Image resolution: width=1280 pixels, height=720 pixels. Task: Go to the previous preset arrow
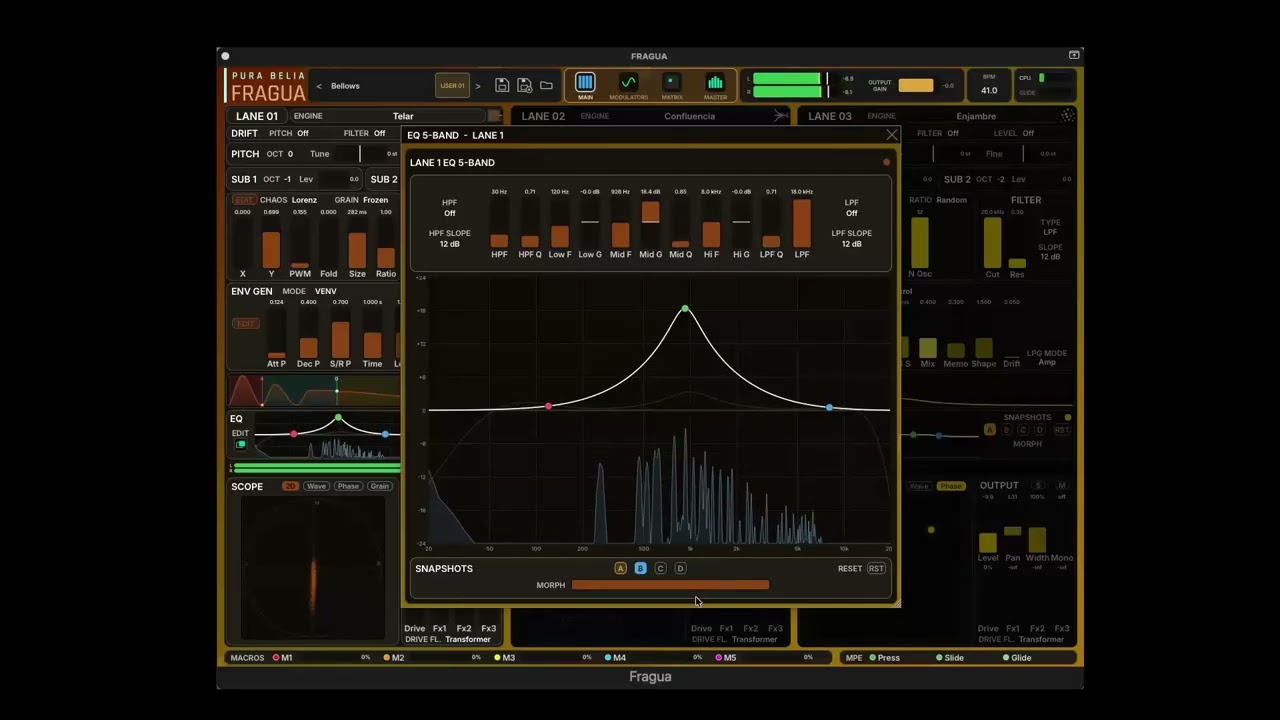pos(319,86)
